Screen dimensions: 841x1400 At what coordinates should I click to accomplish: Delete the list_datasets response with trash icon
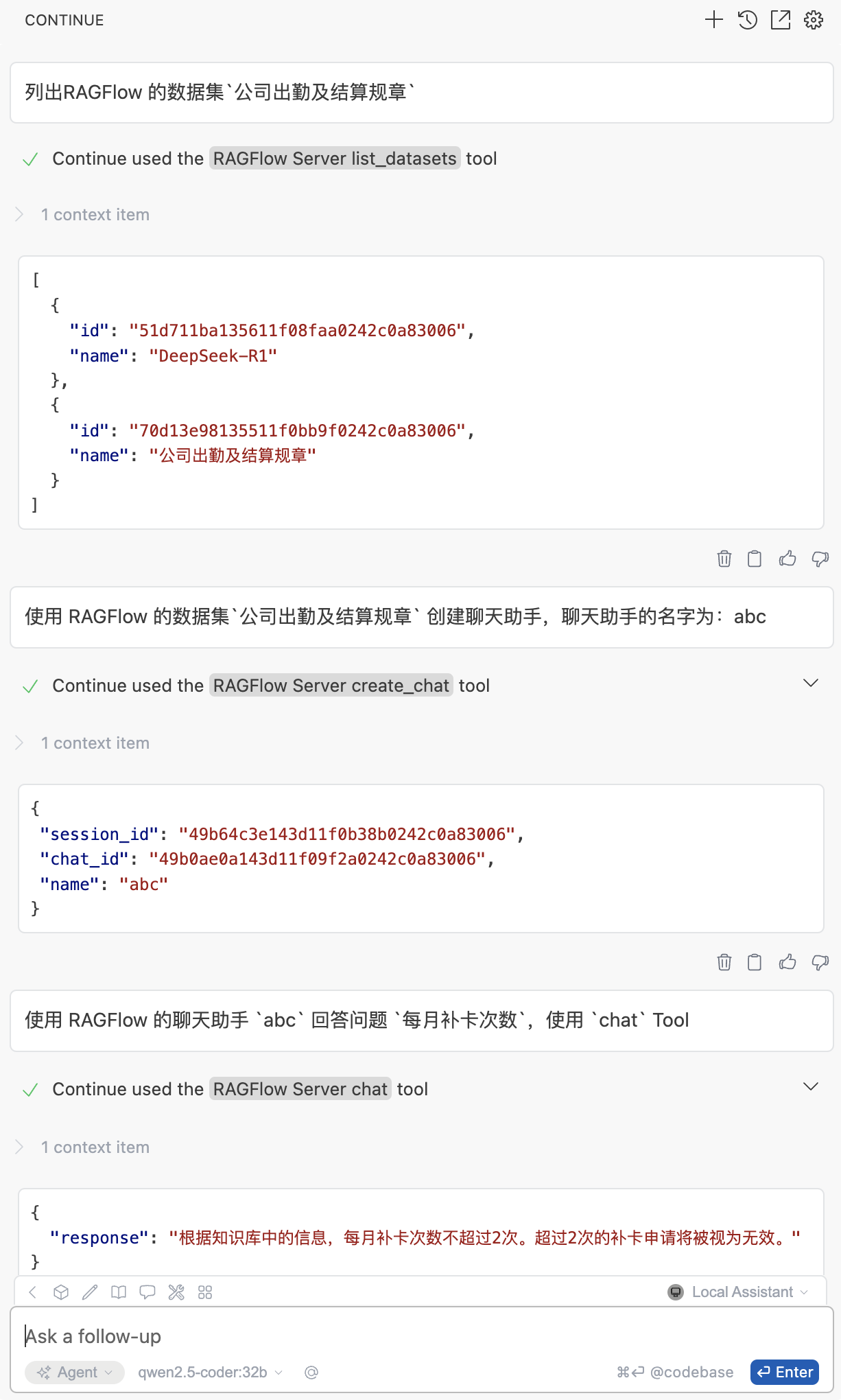pyautogui.click(x=724, y=559)
